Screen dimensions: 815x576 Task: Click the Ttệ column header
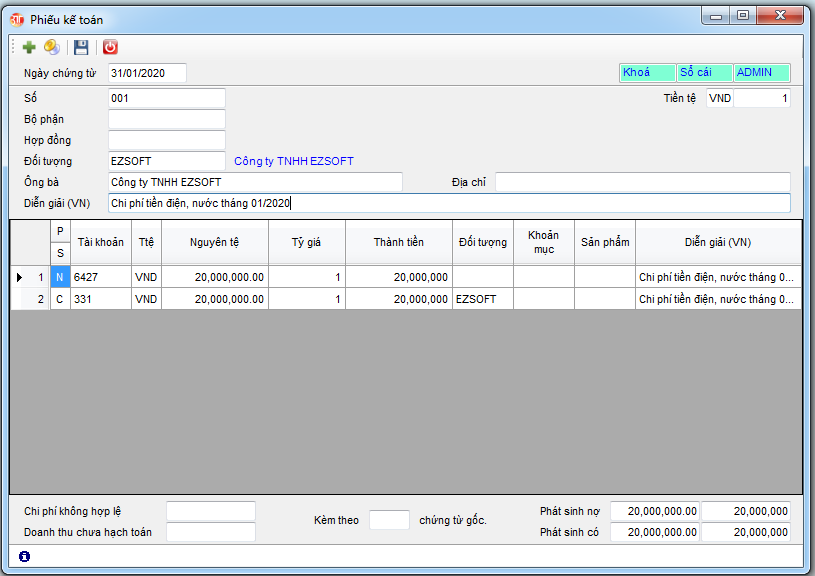147,242
